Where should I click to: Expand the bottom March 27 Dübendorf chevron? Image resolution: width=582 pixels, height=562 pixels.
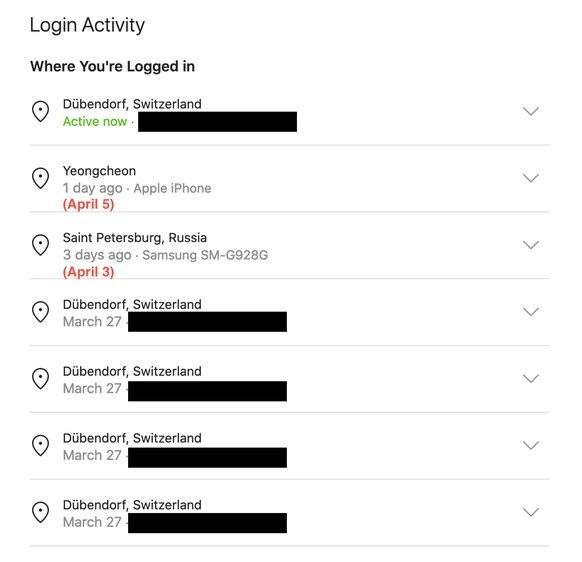(x=531, y=512)
